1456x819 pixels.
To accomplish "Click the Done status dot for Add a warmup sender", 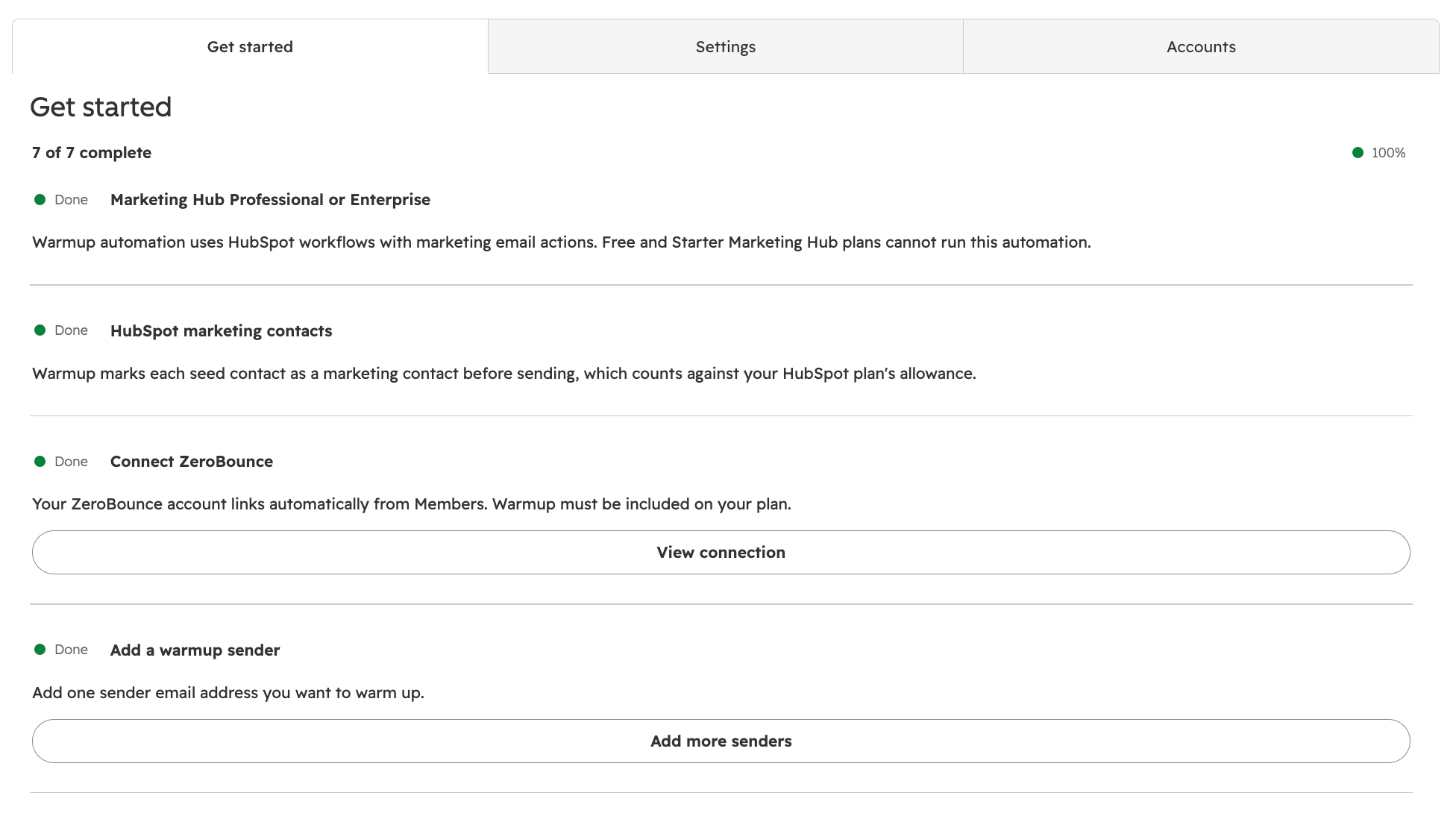I will 40,650.
